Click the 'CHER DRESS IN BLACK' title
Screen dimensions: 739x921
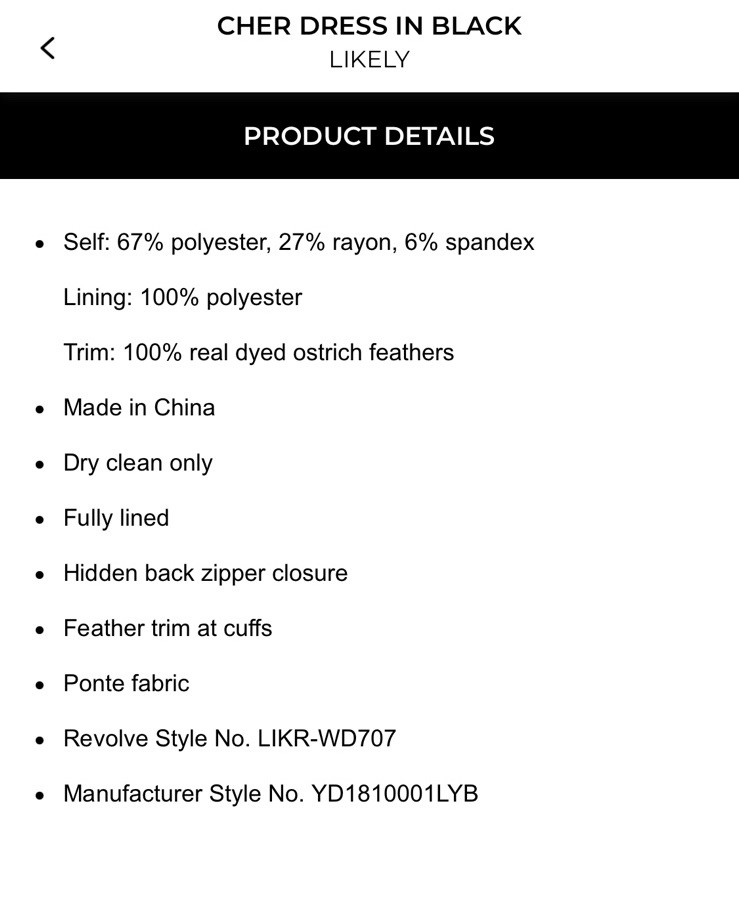coord(369,26)
